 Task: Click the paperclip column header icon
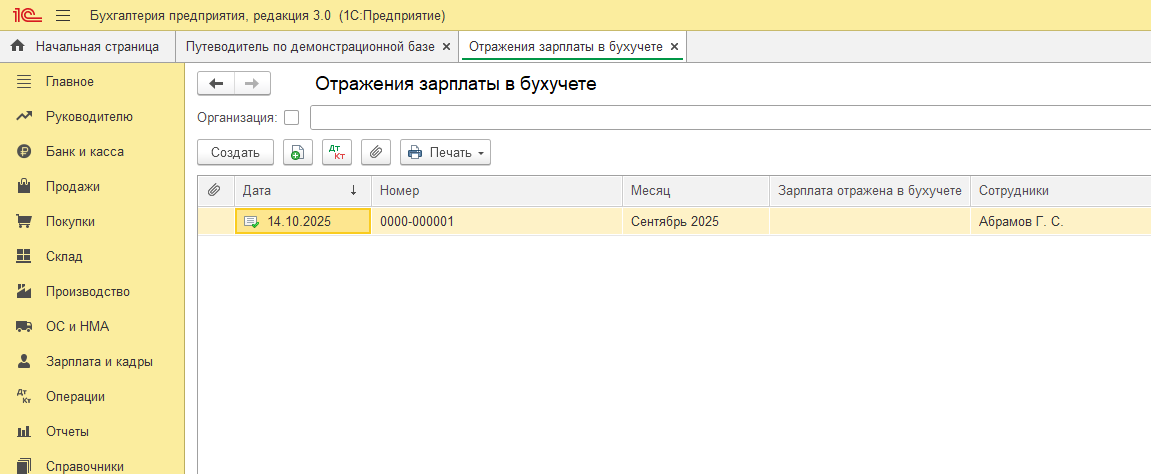click(x=213, y=191)
